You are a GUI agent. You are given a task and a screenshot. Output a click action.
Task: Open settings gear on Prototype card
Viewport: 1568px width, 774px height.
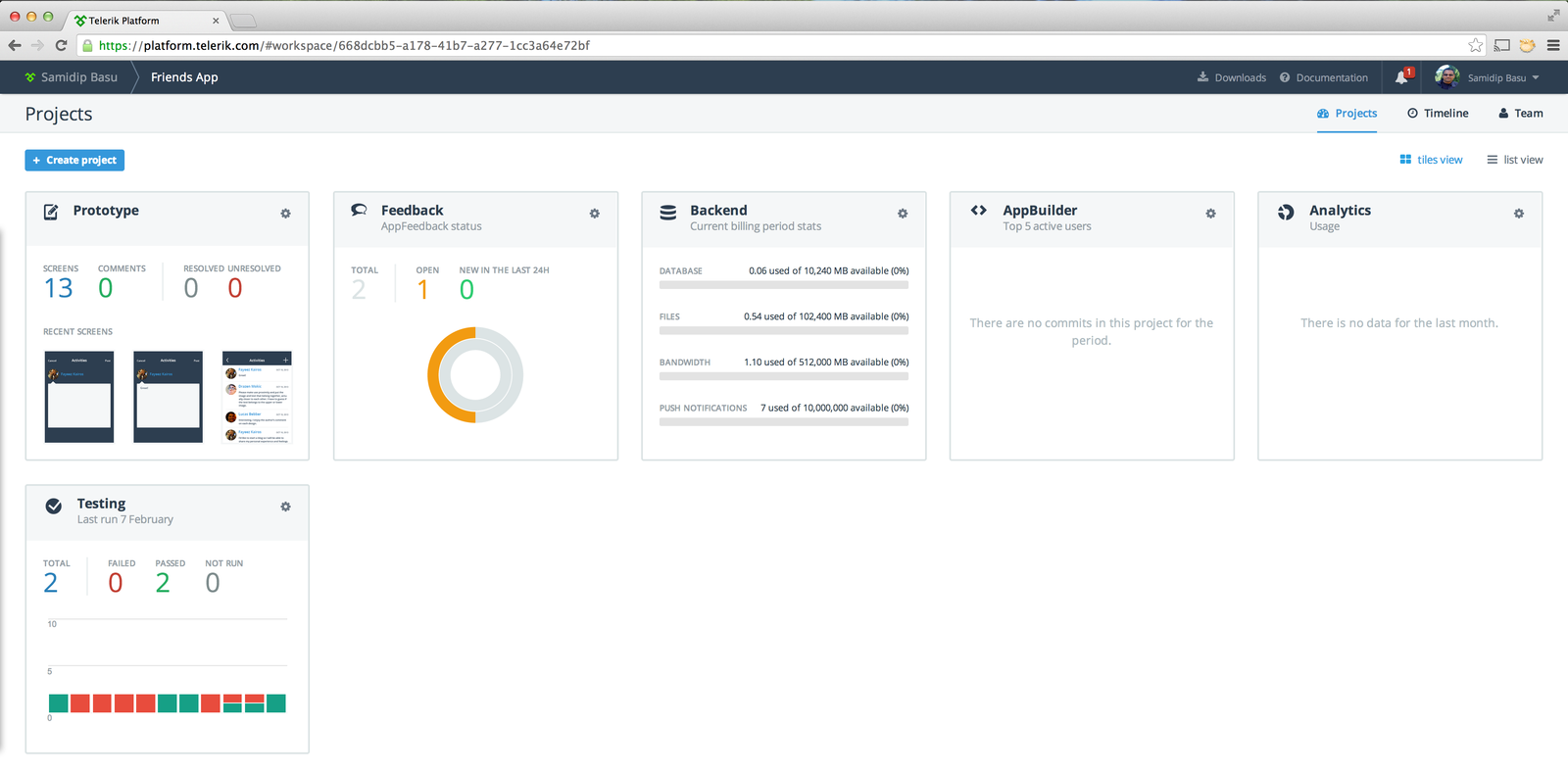coord(285,214)
